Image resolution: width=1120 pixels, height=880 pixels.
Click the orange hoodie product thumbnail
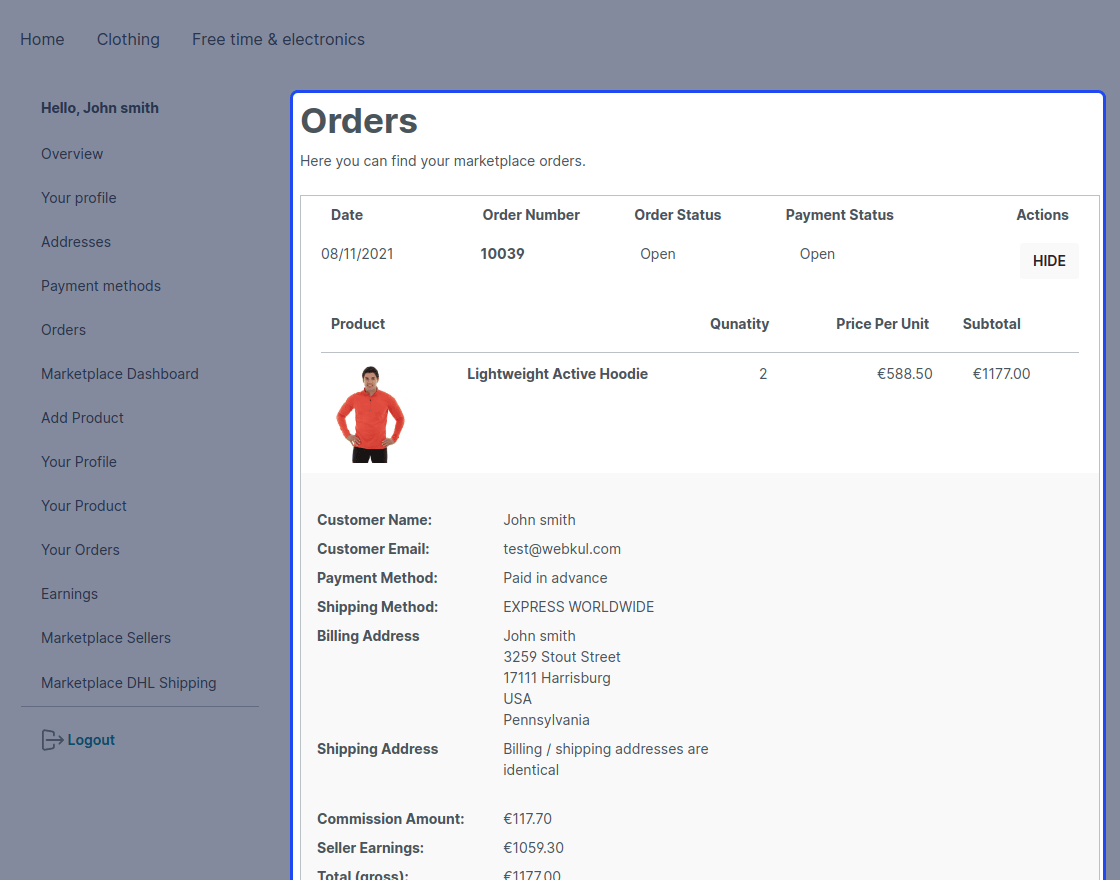pos(370,414)
